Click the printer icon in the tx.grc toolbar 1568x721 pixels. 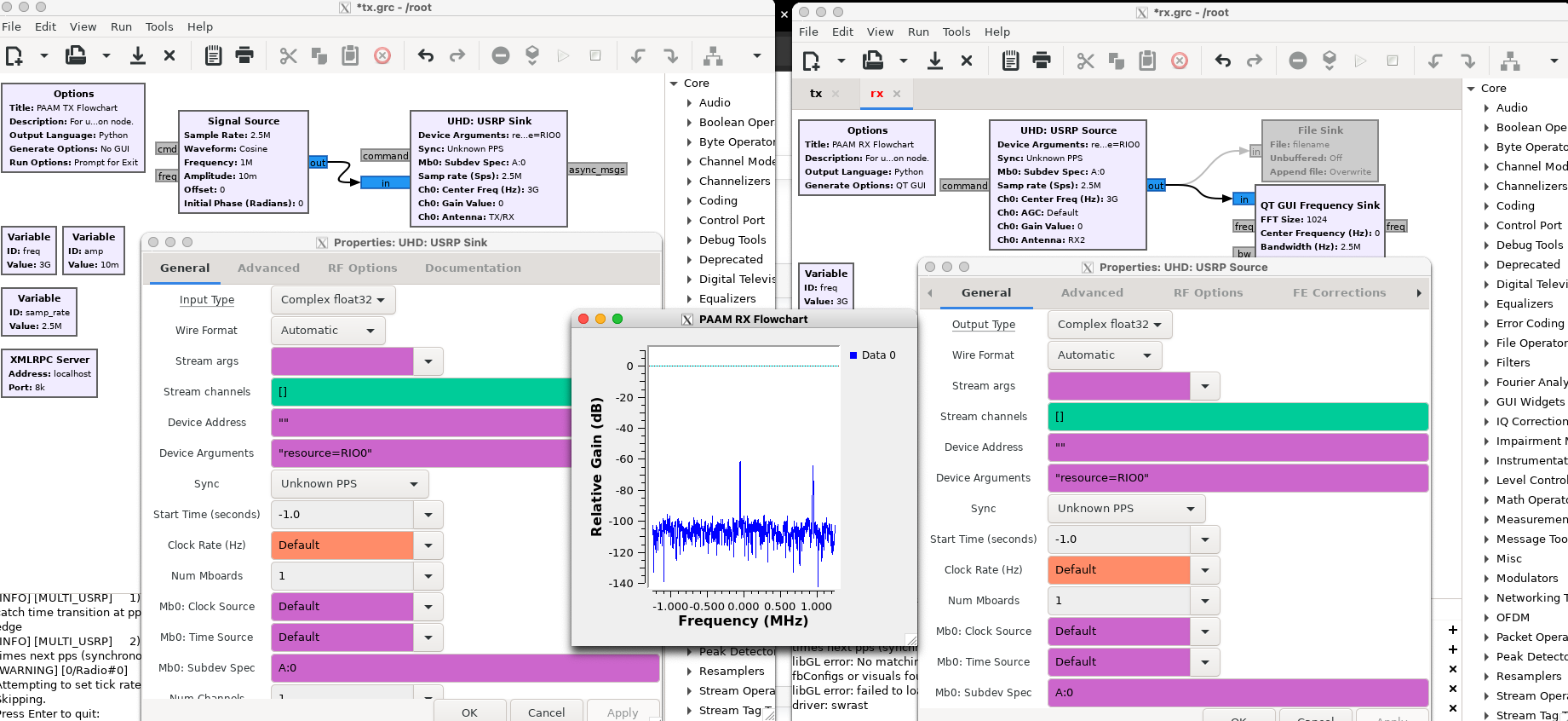pos(244,56)
